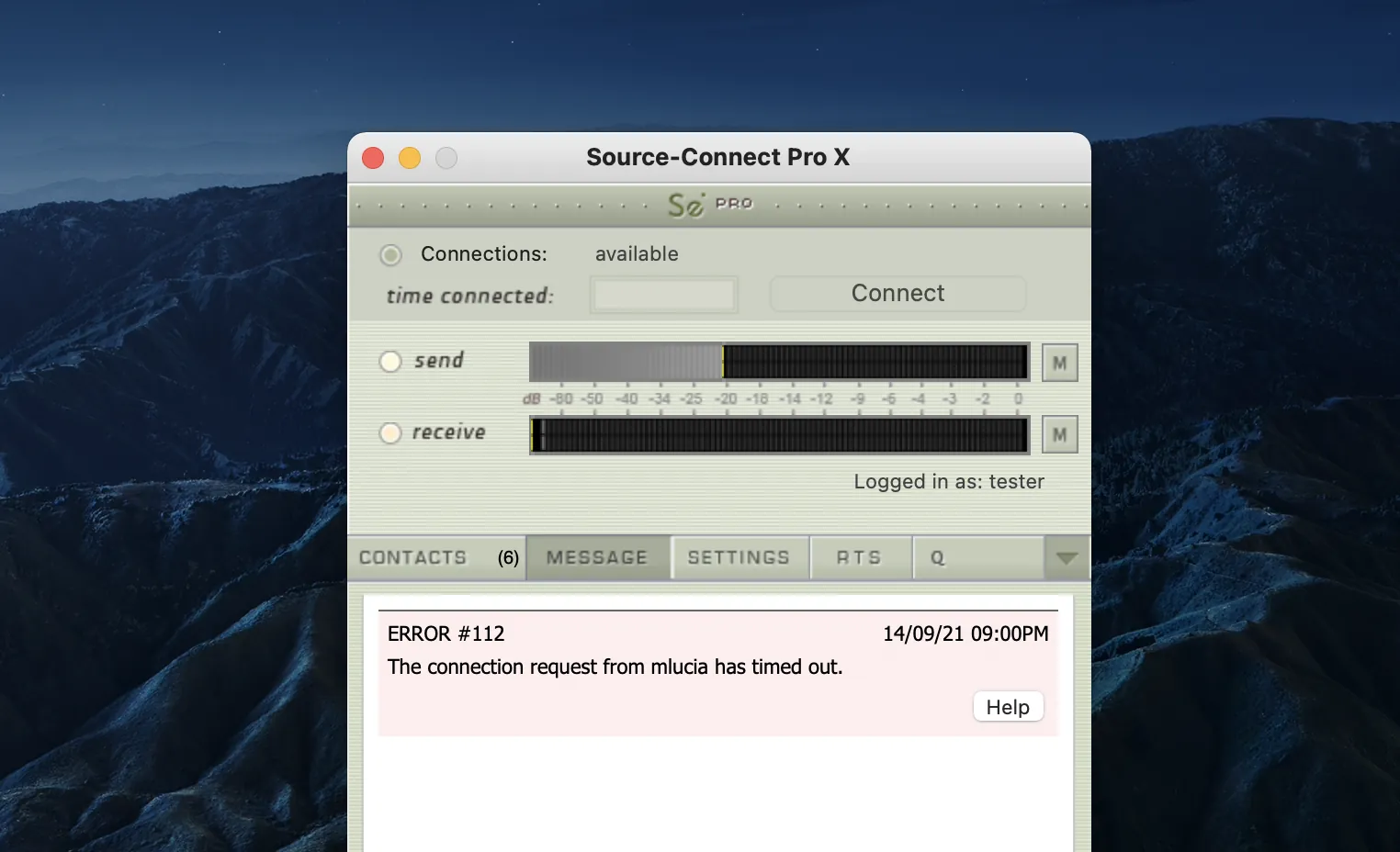The image size is (1400, 852).
Task: Click the send level meter
Action: [x=779, y=362]
